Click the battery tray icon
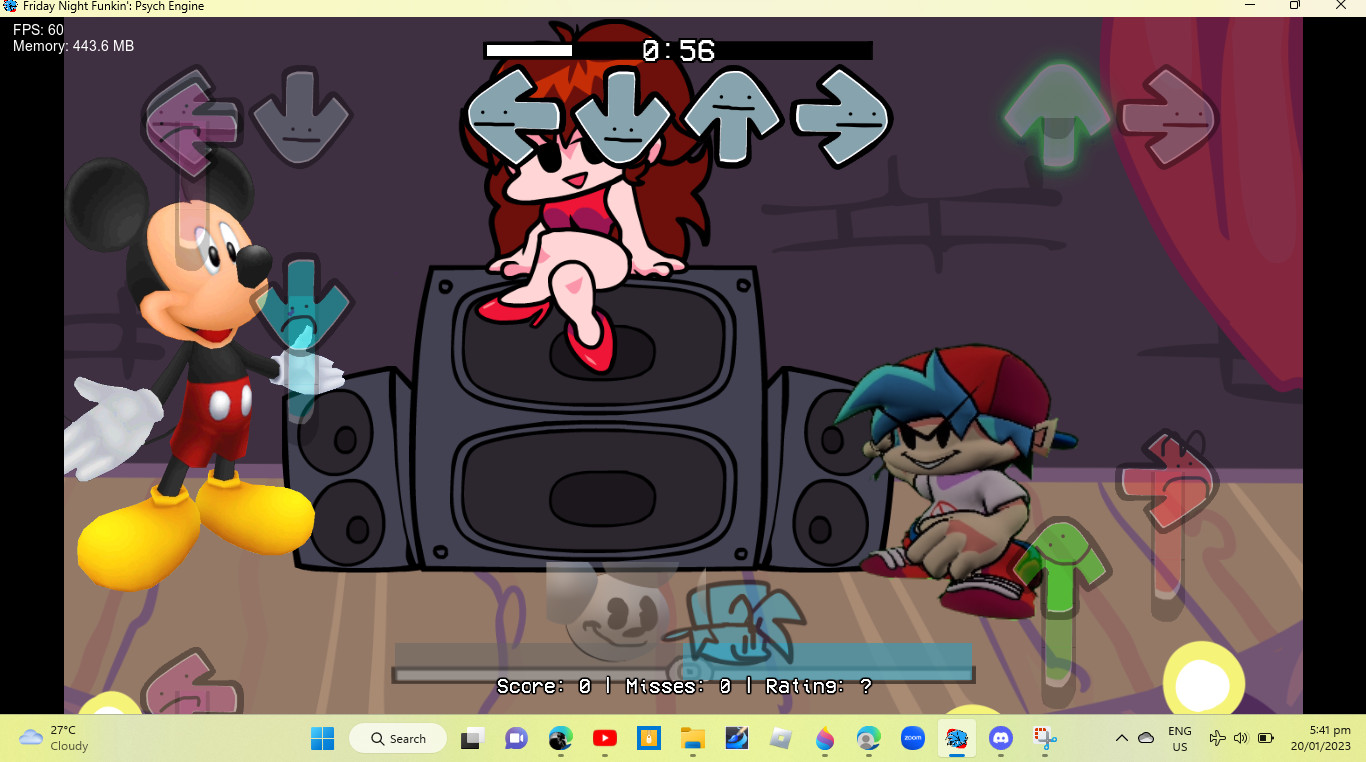Screen dimensions: 1366x762 click(x=1265, y=739)
